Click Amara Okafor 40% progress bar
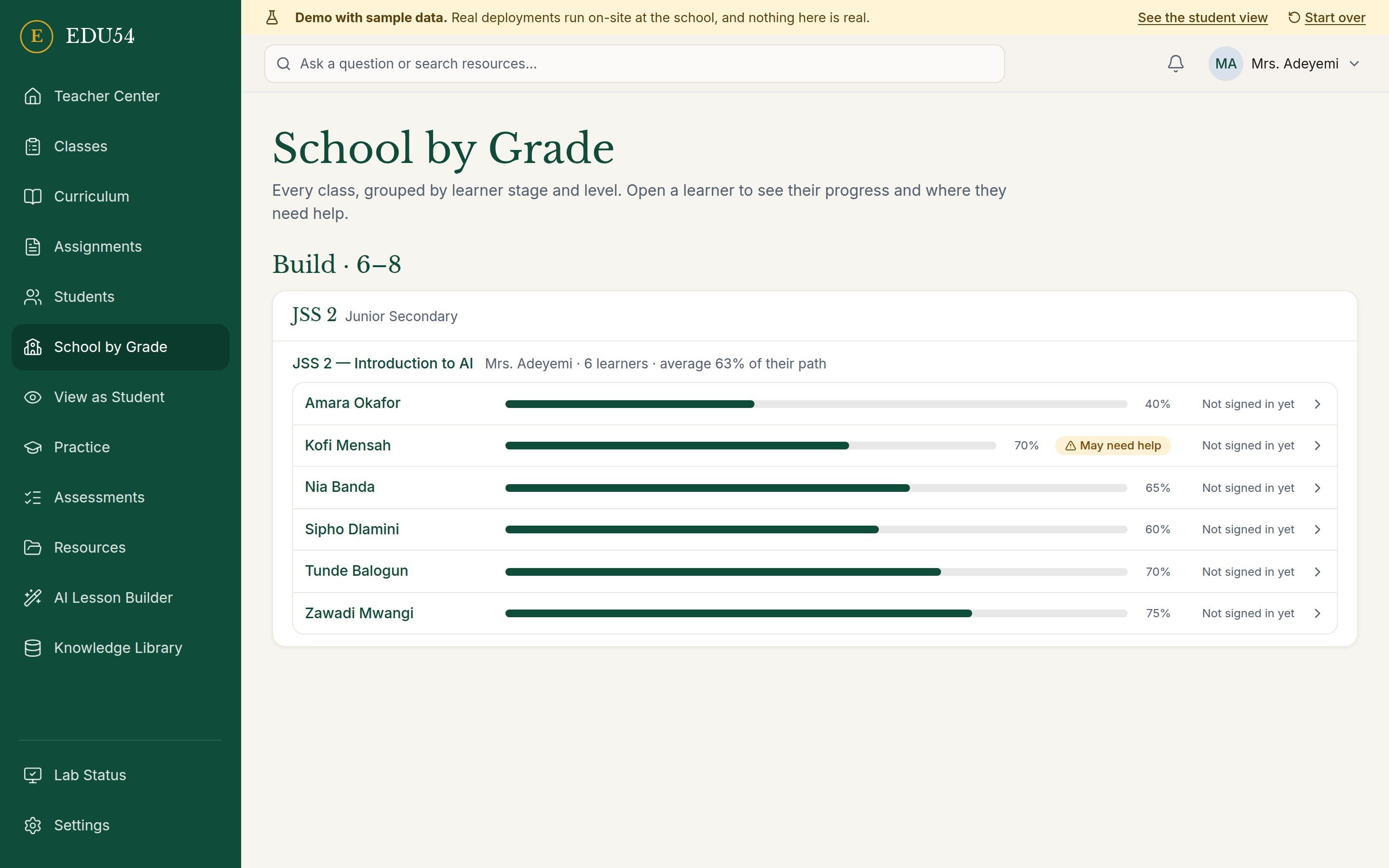Viewport: 1389px width, 868px height. (x=816, y=404)
